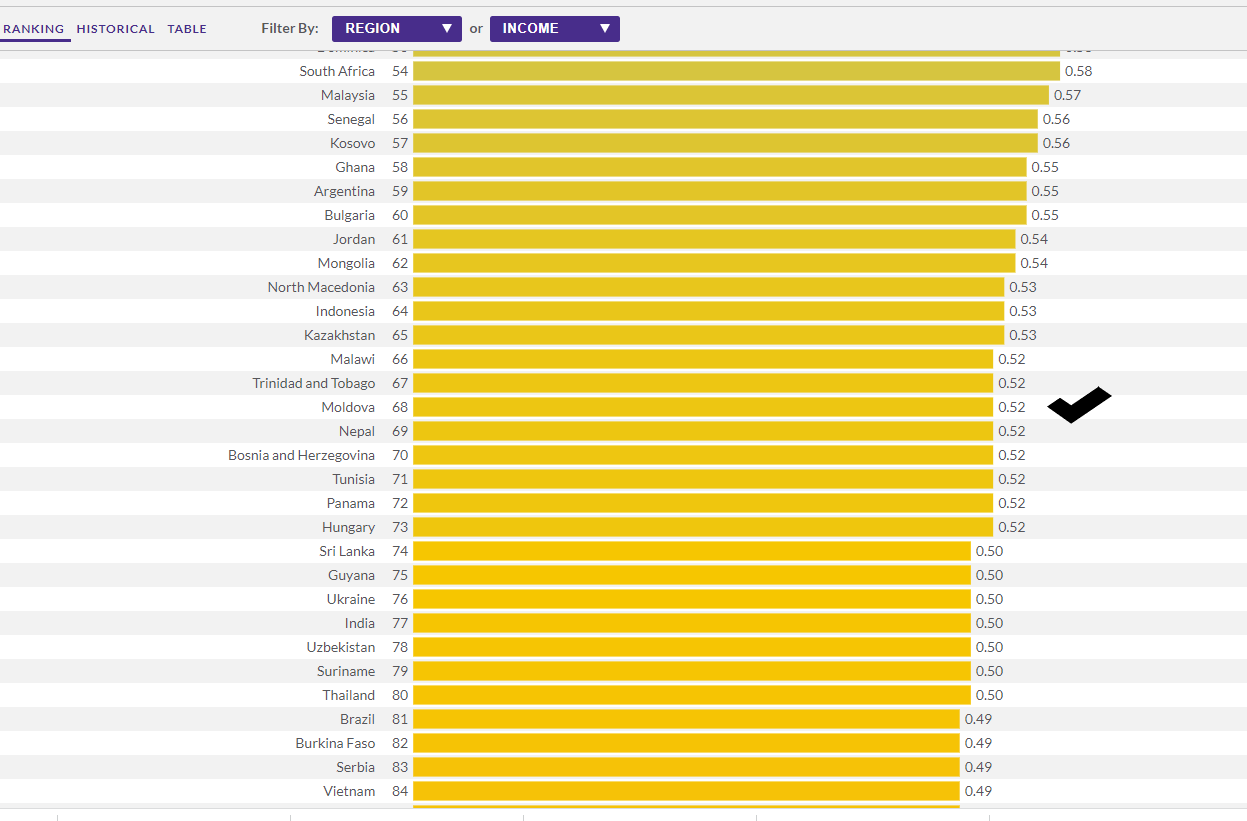Click the 0.54 score next to Jordan
The height and width of the screenshot is (821, 1247).
coord(1034,239)
